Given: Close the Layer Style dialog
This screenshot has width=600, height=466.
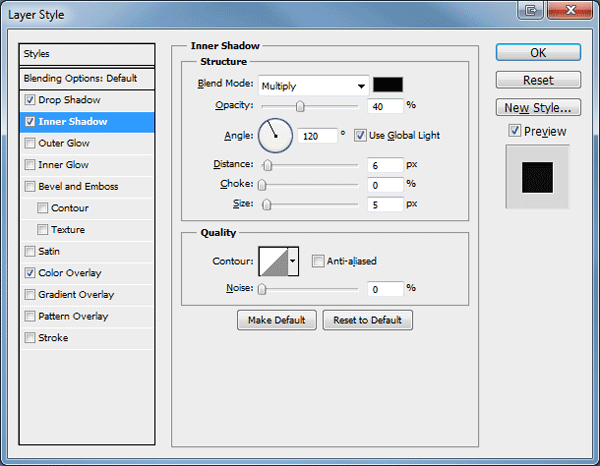Looking at the screenshot, I should pyautogui.click(x=570, y=10).
